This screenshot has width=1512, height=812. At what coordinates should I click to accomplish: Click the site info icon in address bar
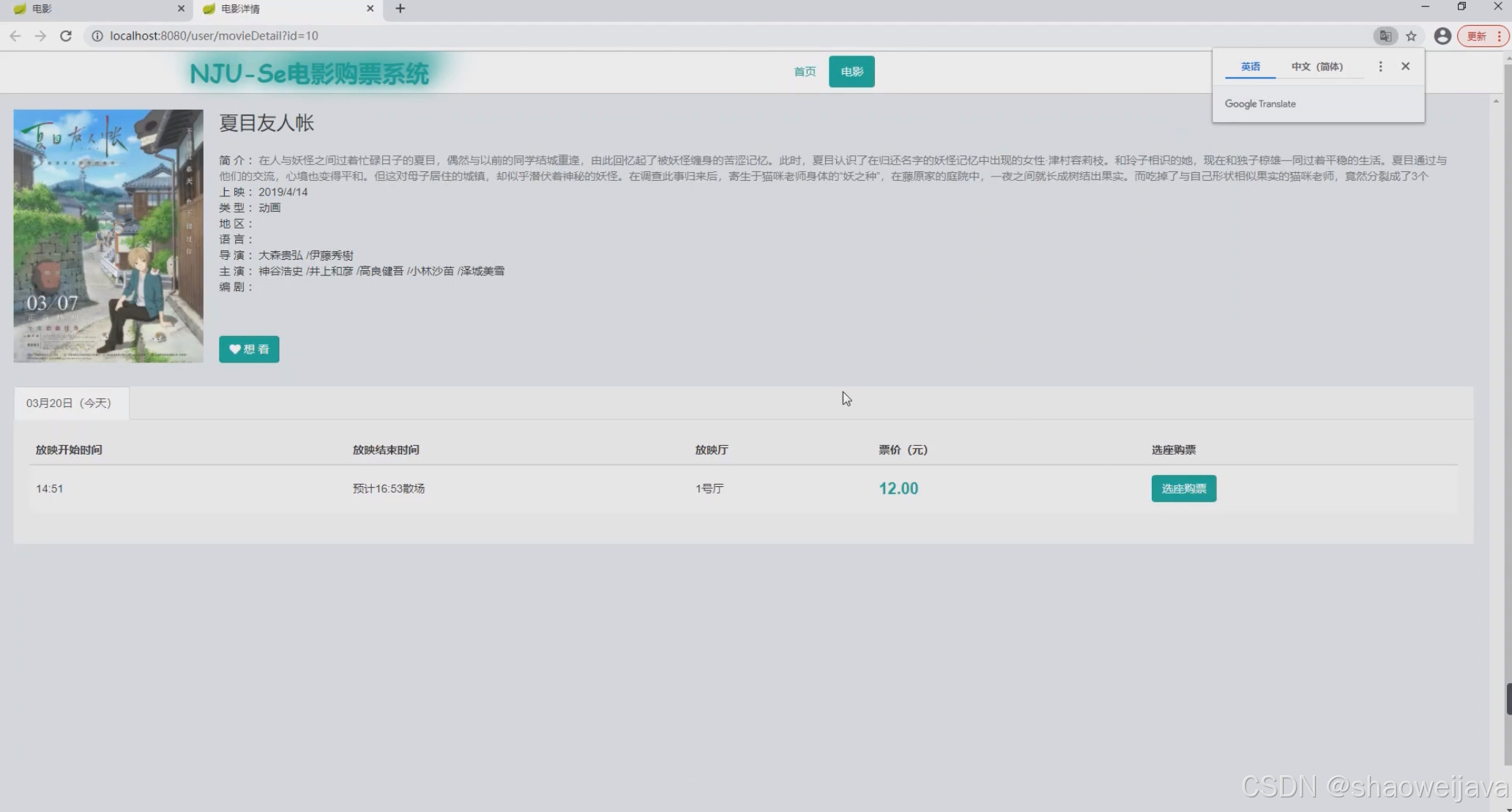(97, 36)
